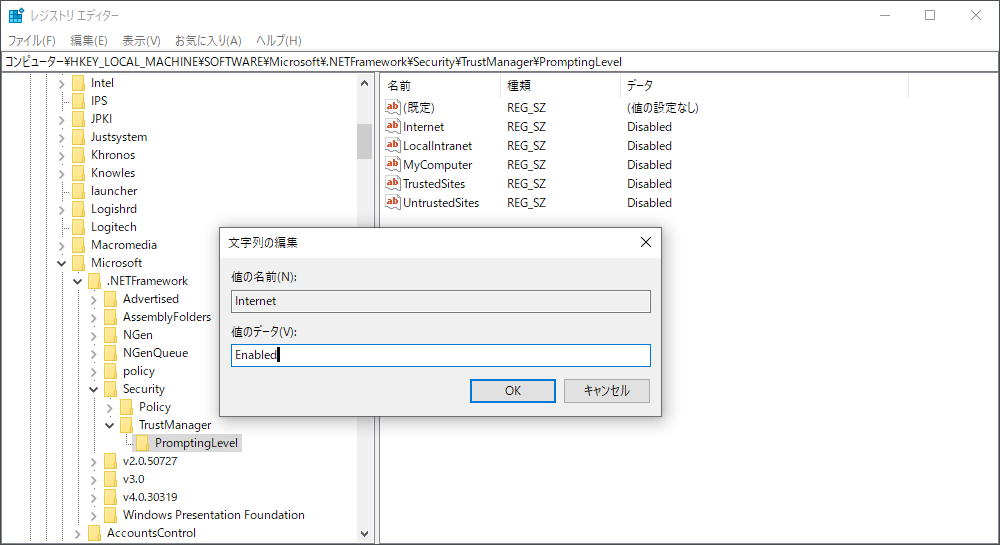Cancel the string edit with キャンセル
The image size is (1000, 545).
click(607, 391)
